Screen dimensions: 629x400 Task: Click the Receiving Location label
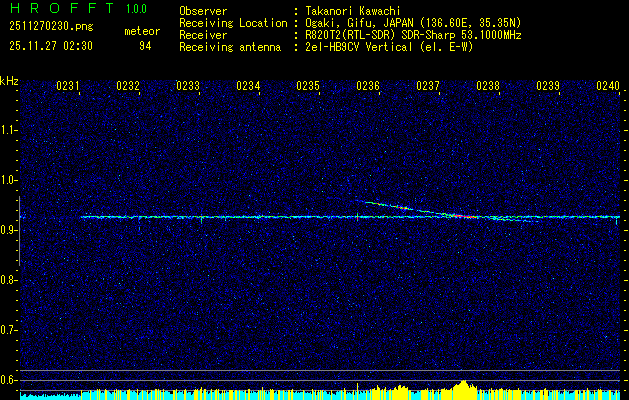(233, 23)
